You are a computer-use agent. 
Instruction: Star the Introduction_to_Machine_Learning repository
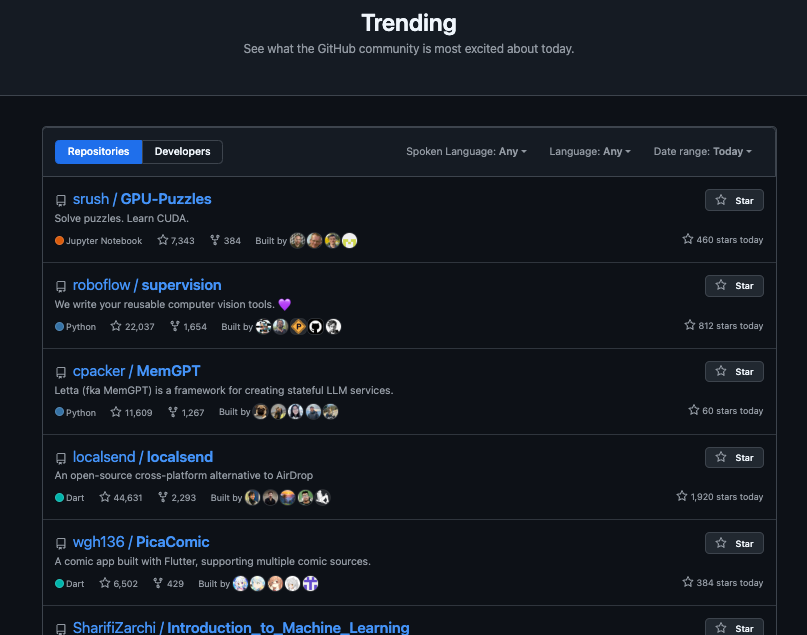[x=734, y=628]
